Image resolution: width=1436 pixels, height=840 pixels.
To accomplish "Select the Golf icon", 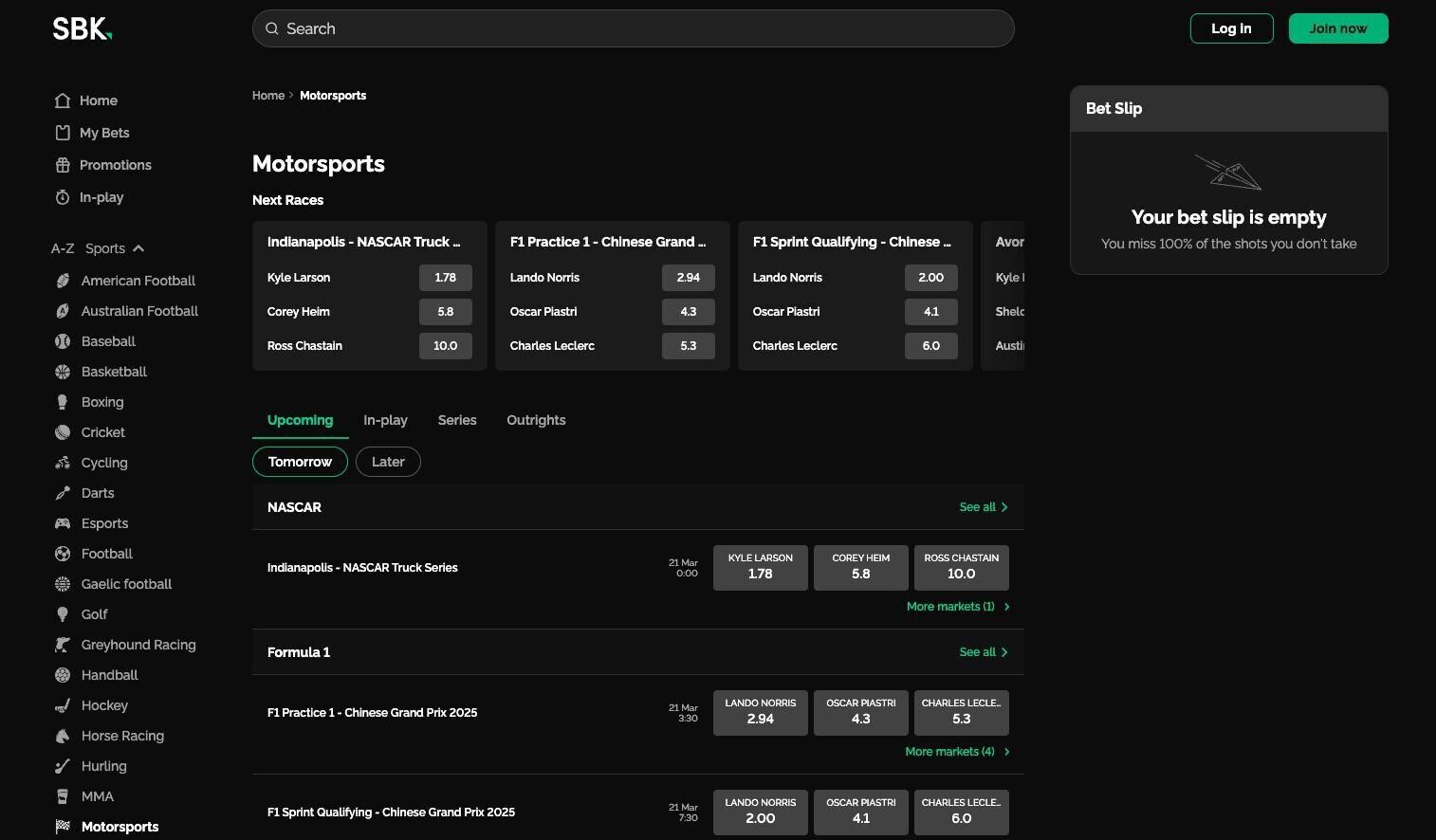I will 63,614.
